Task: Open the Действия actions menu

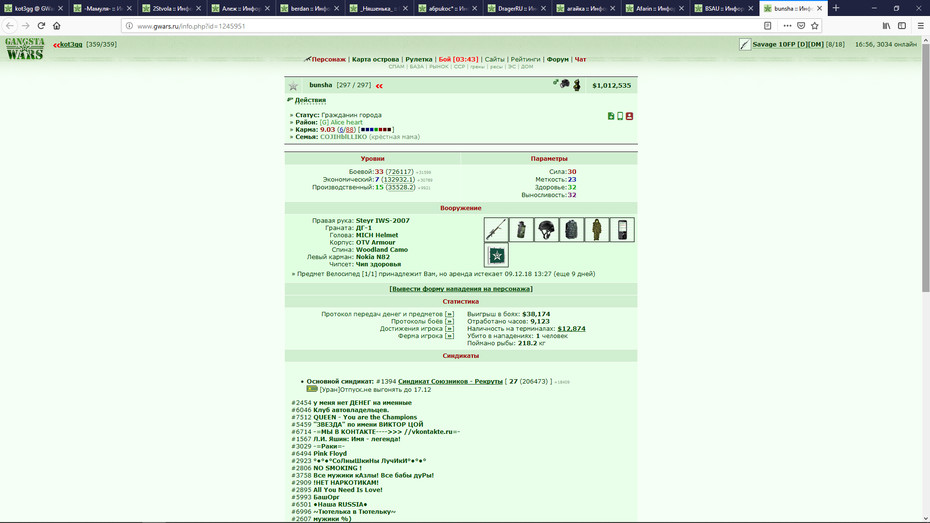Action: coord(310,100)
